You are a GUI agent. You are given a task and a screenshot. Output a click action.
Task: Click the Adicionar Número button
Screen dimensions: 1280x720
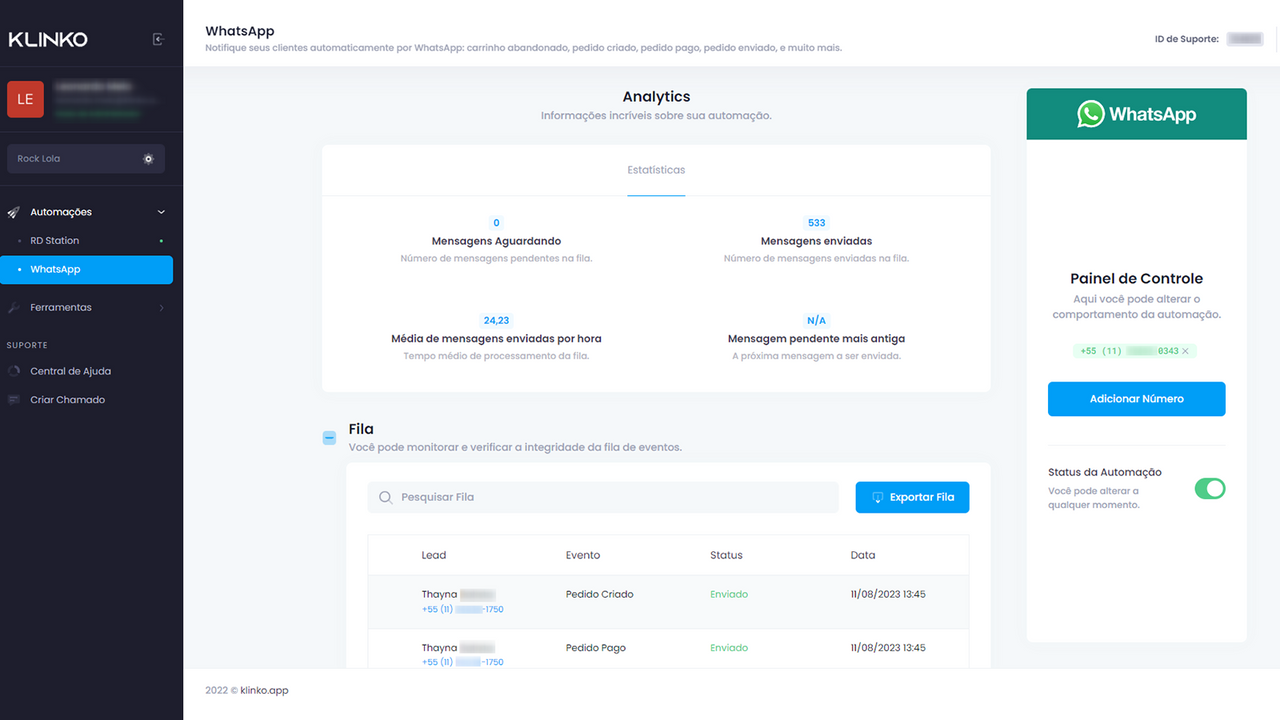1136,399
